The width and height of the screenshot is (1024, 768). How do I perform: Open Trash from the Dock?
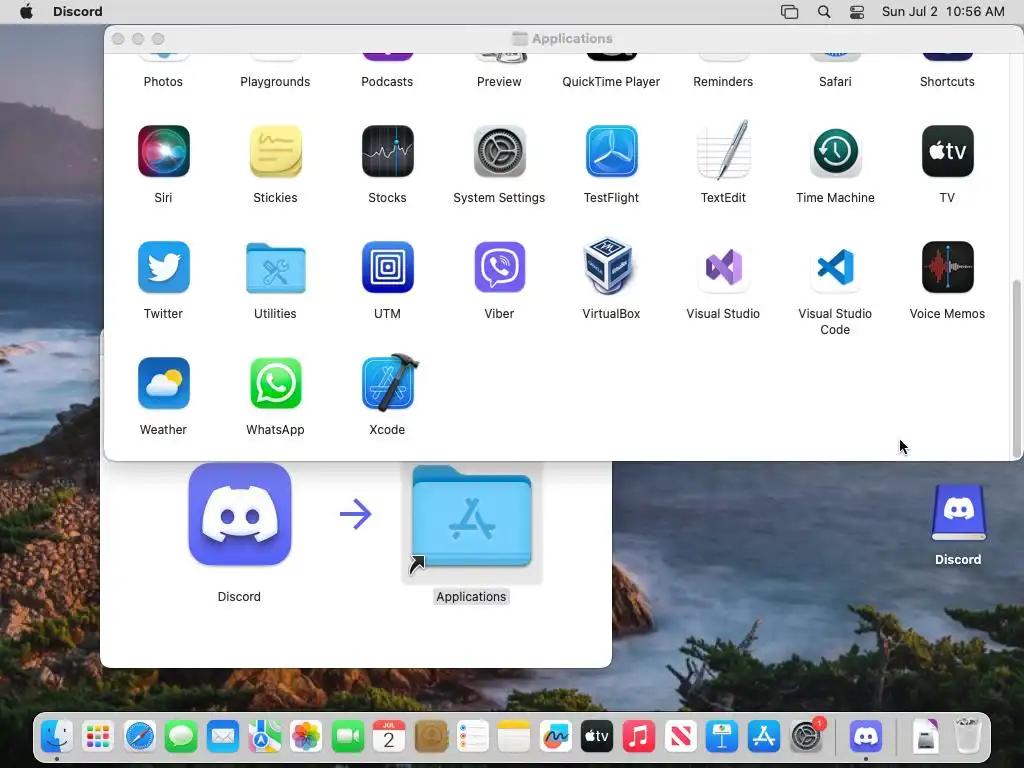click(x=967, y=737)
